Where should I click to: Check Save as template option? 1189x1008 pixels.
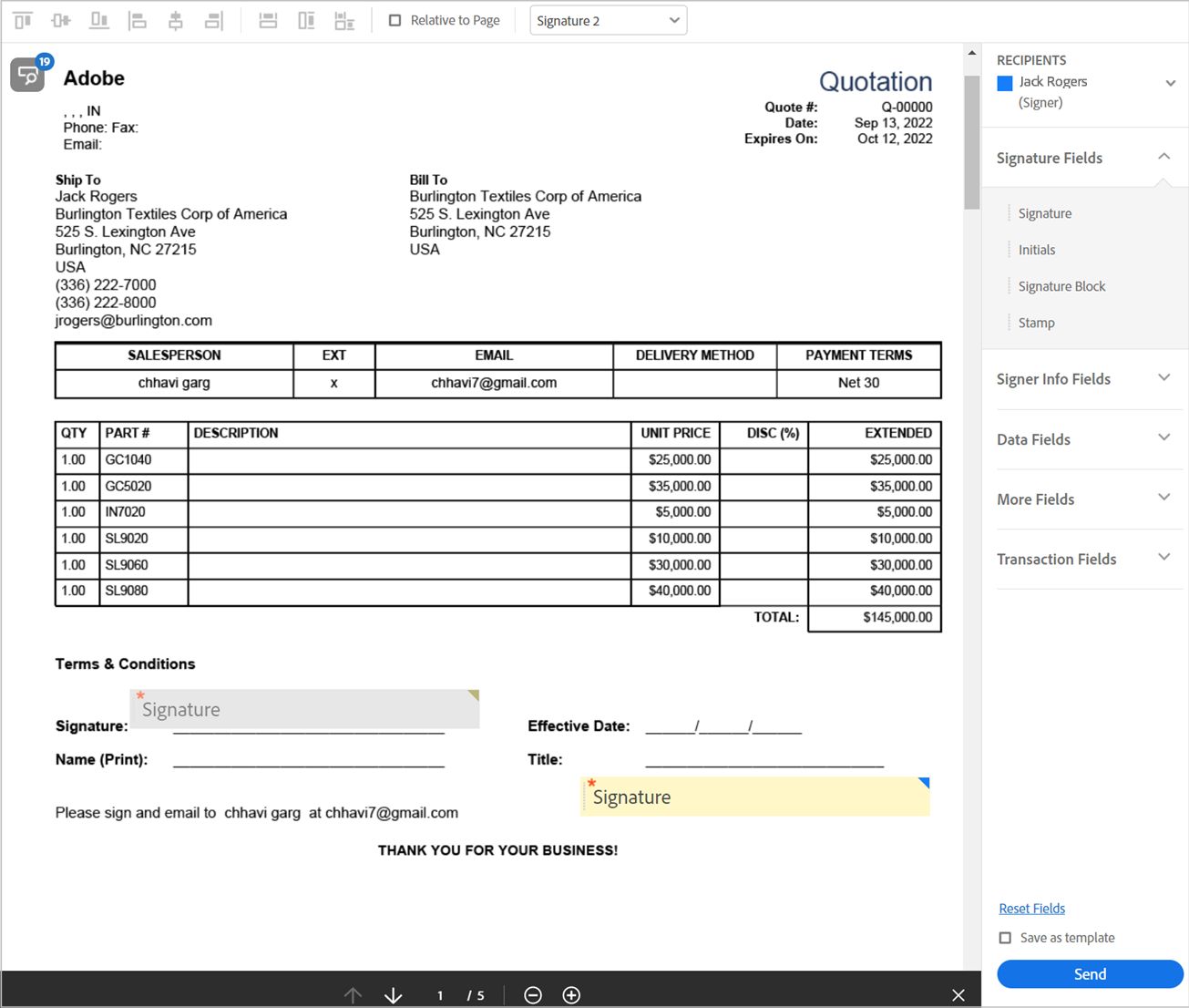1005,938
